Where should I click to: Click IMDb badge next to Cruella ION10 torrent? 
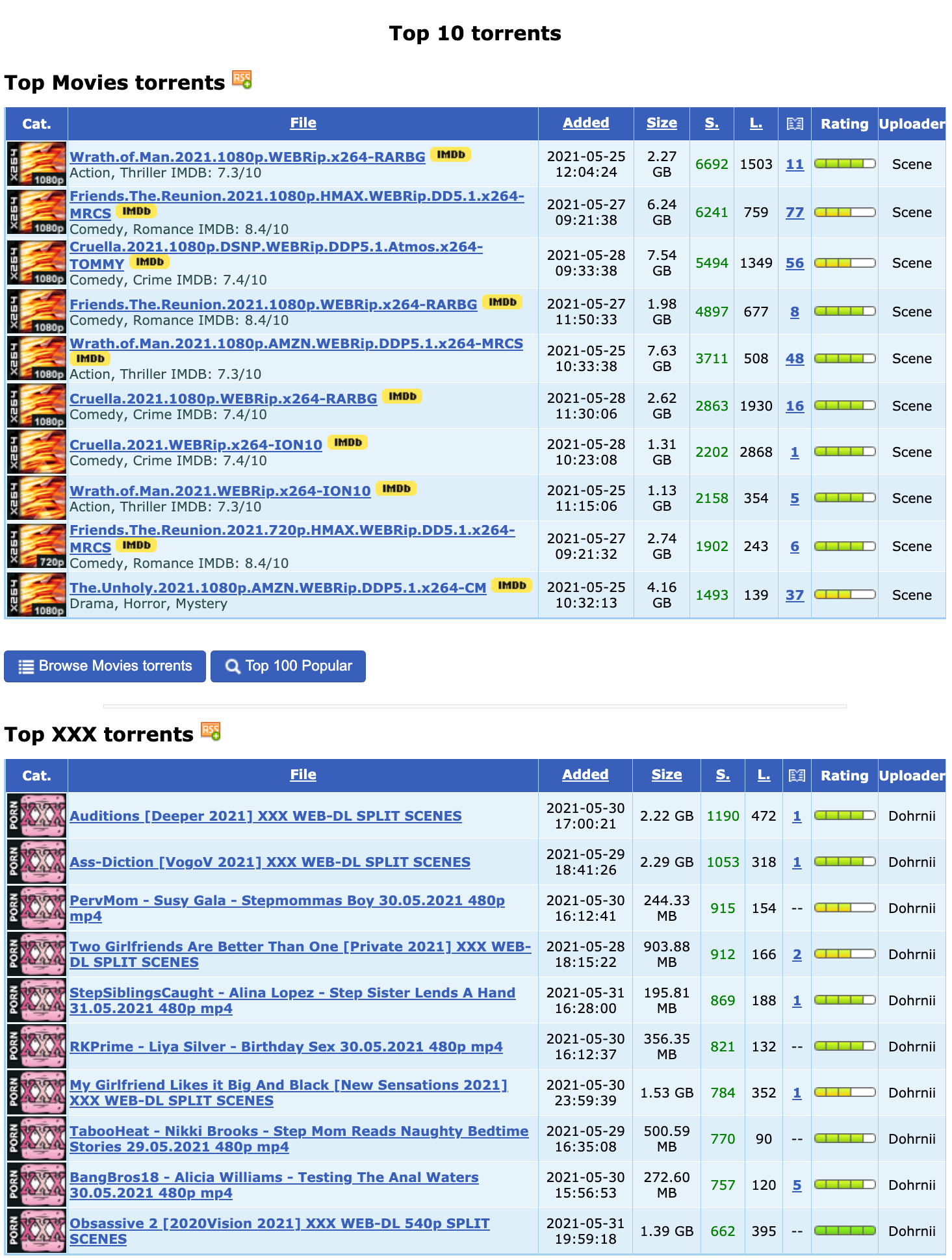click(x=348, y=443)
